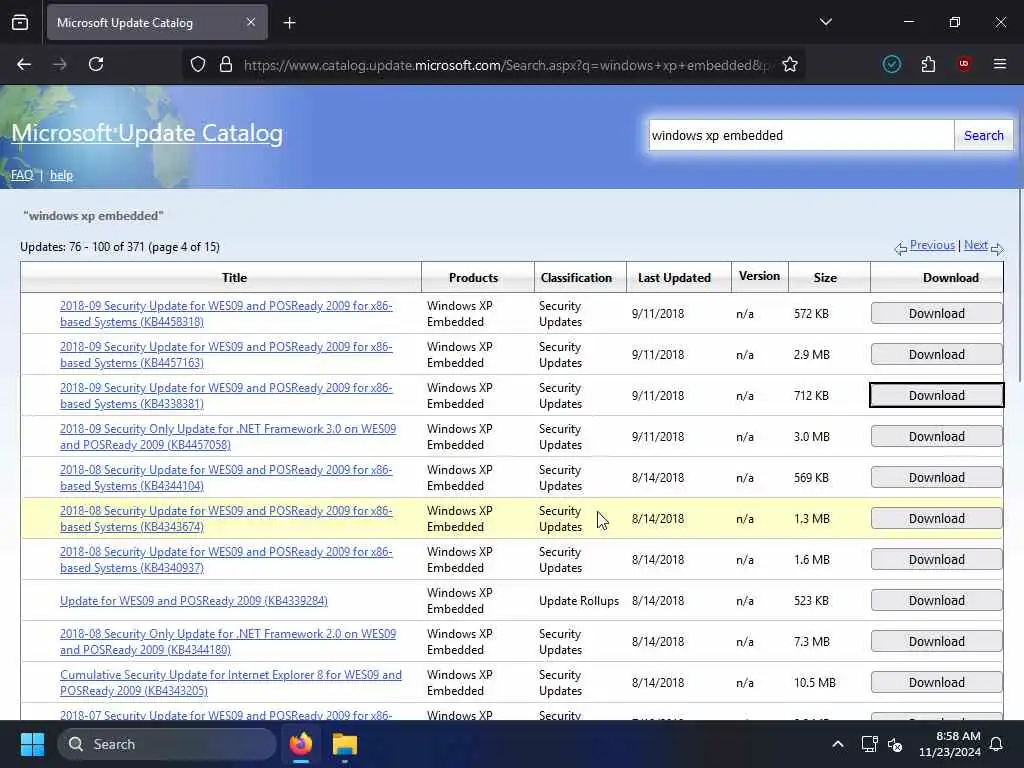Switch to Firefox from the taskbar
Screen dimensions: 1024x768
point(301,744)
